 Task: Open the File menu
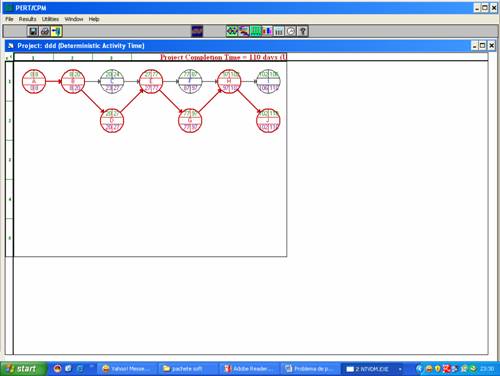click(x=9, y=19)
